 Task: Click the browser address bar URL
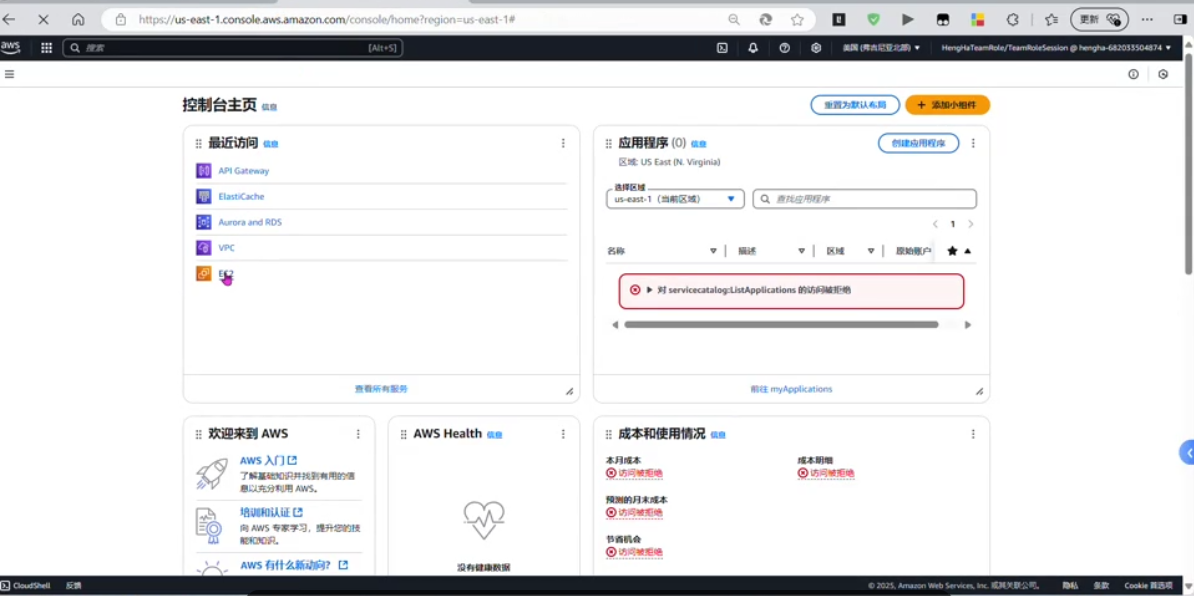[x=327, y=20]
